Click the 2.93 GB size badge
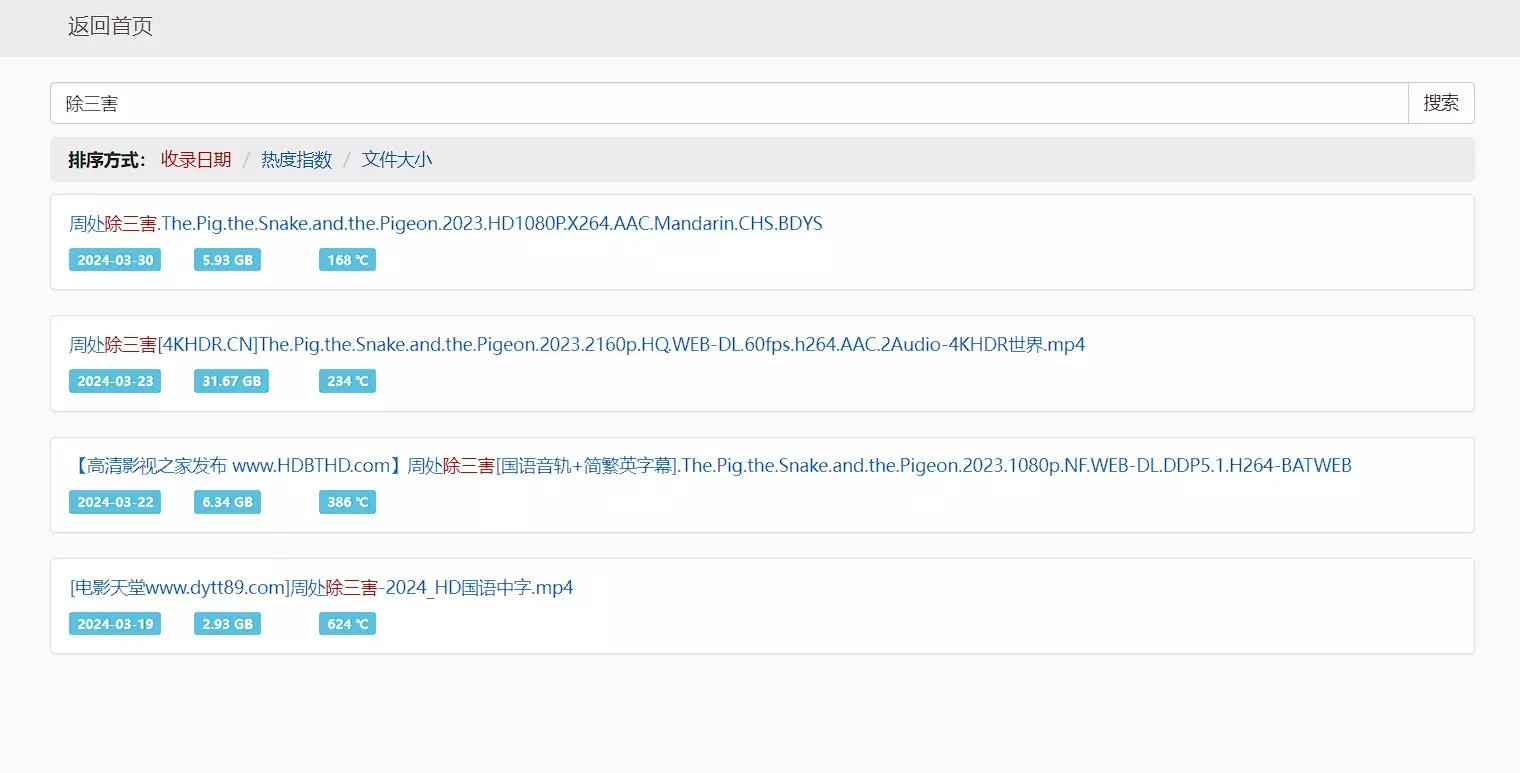Screen dimensions: 1520x773 coord(227,624)
